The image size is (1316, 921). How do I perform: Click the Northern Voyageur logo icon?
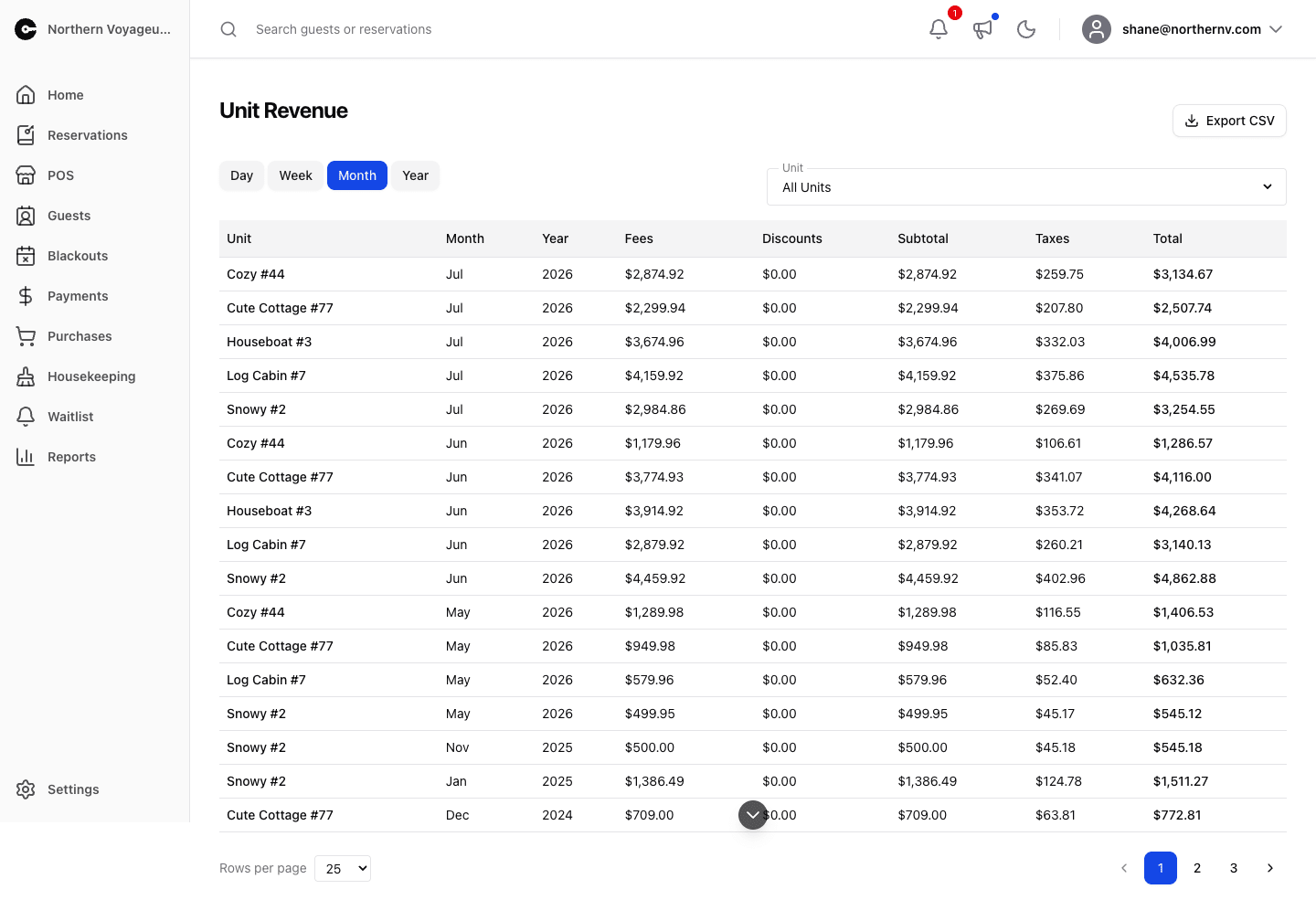tap(26, 29)
